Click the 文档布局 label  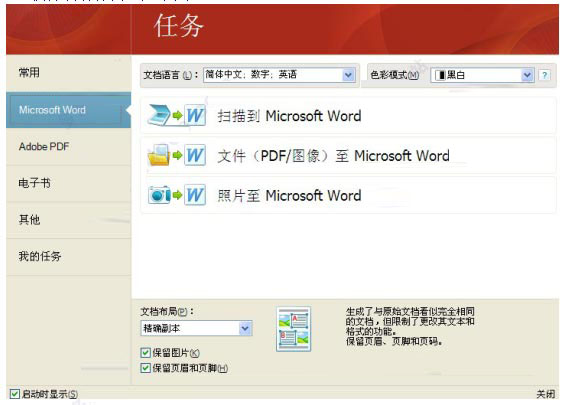[167, 311]
